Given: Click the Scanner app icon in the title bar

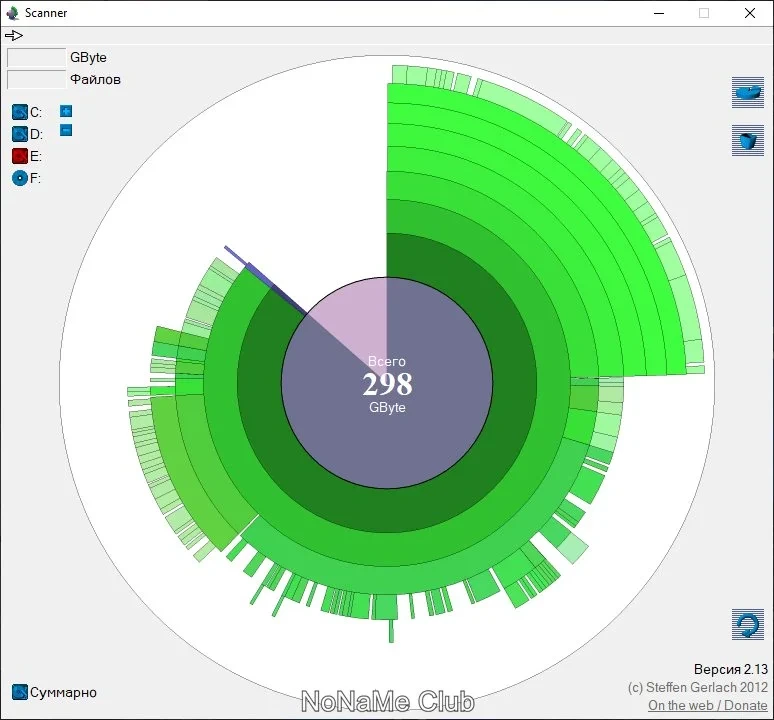Looking at the screenshot, I should point(12,13).
